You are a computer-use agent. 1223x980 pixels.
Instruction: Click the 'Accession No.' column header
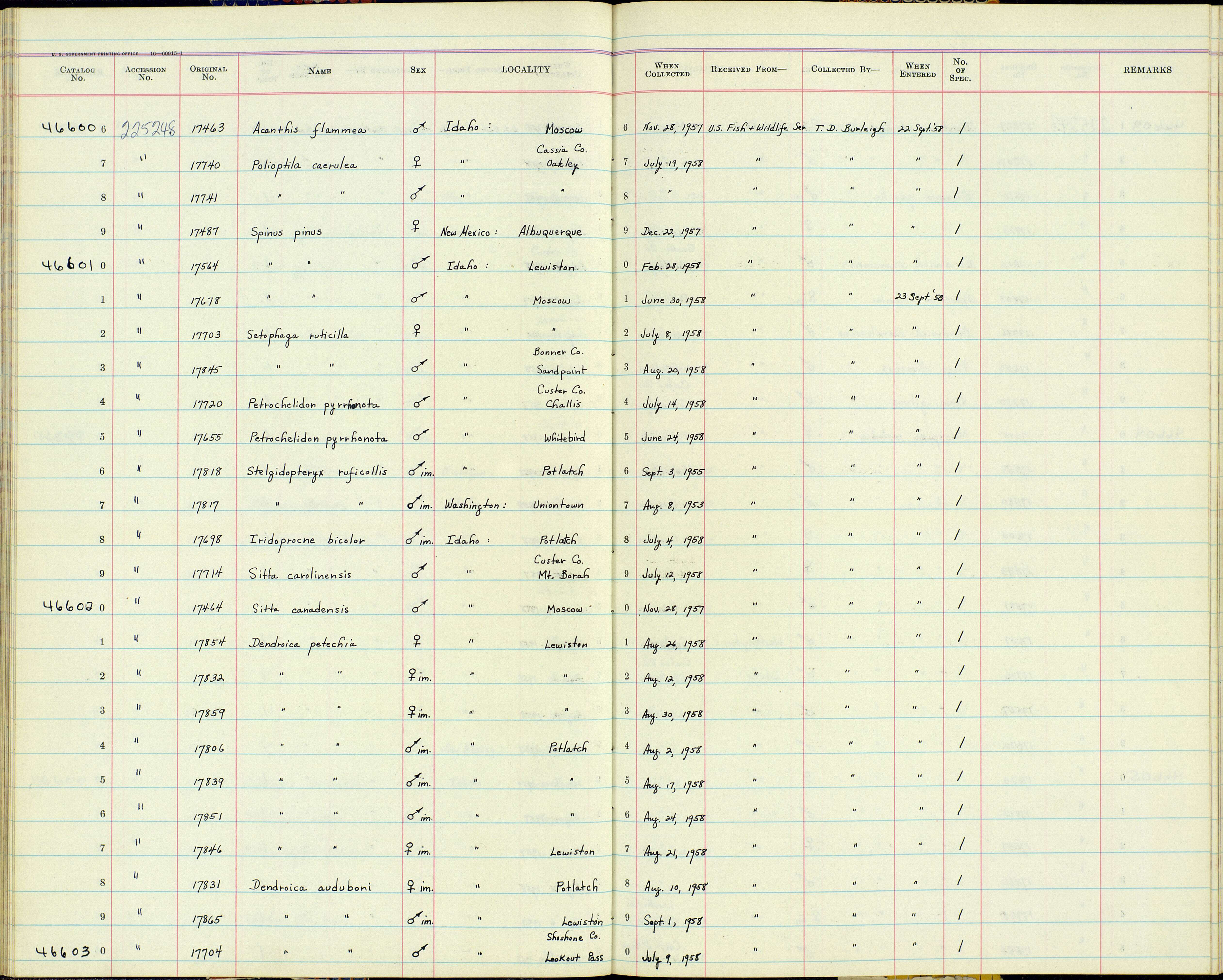pos(146,73)
